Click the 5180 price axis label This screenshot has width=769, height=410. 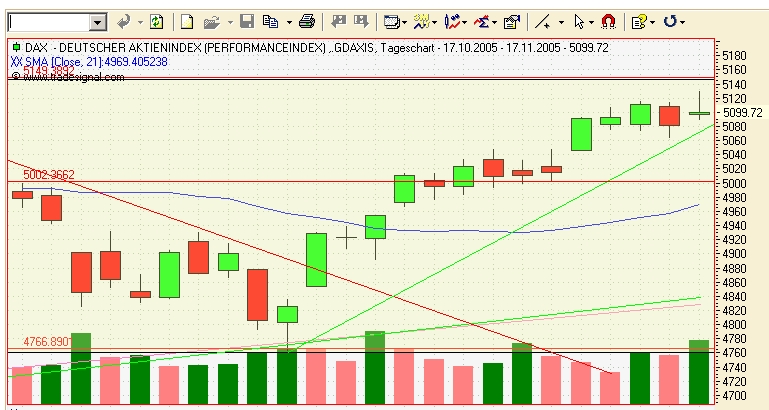(x=734, y=55)
